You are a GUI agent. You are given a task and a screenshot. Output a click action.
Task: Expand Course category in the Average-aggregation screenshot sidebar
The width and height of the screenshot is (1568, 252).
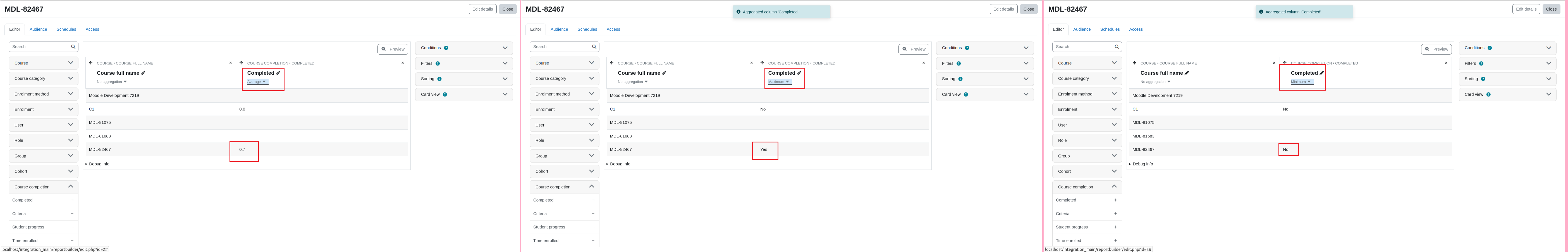coord(43,78)
